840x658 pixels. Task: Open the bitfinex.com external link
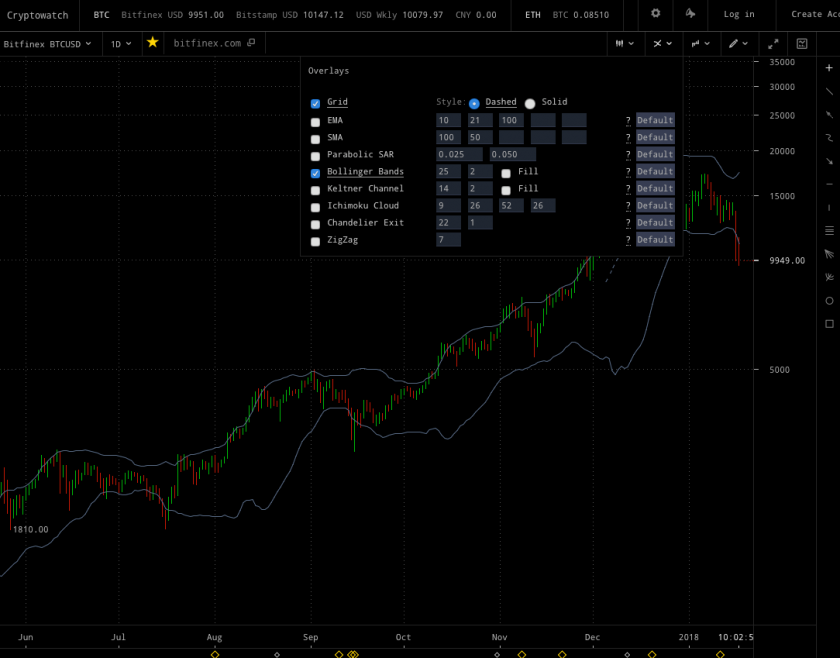point(214,44)
